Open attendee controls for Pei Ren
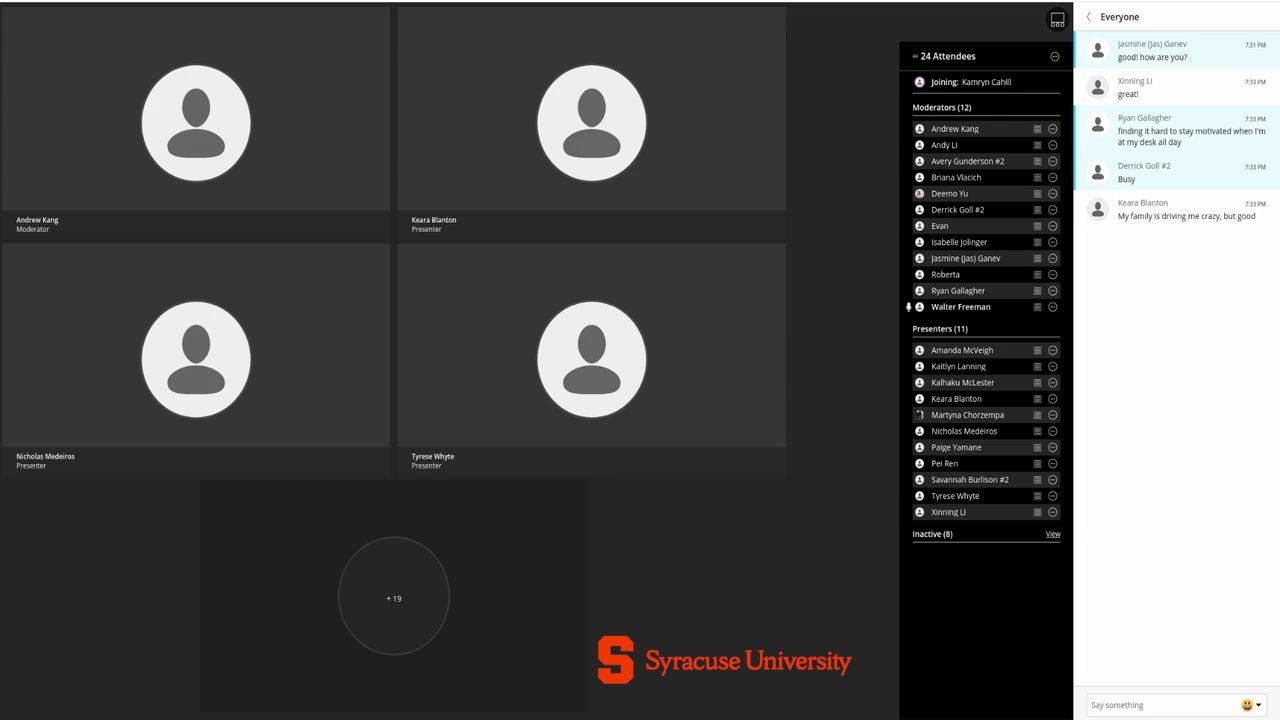Image resolution: width=1280 pixels, height=720 pixels. tap(1053, 464)
